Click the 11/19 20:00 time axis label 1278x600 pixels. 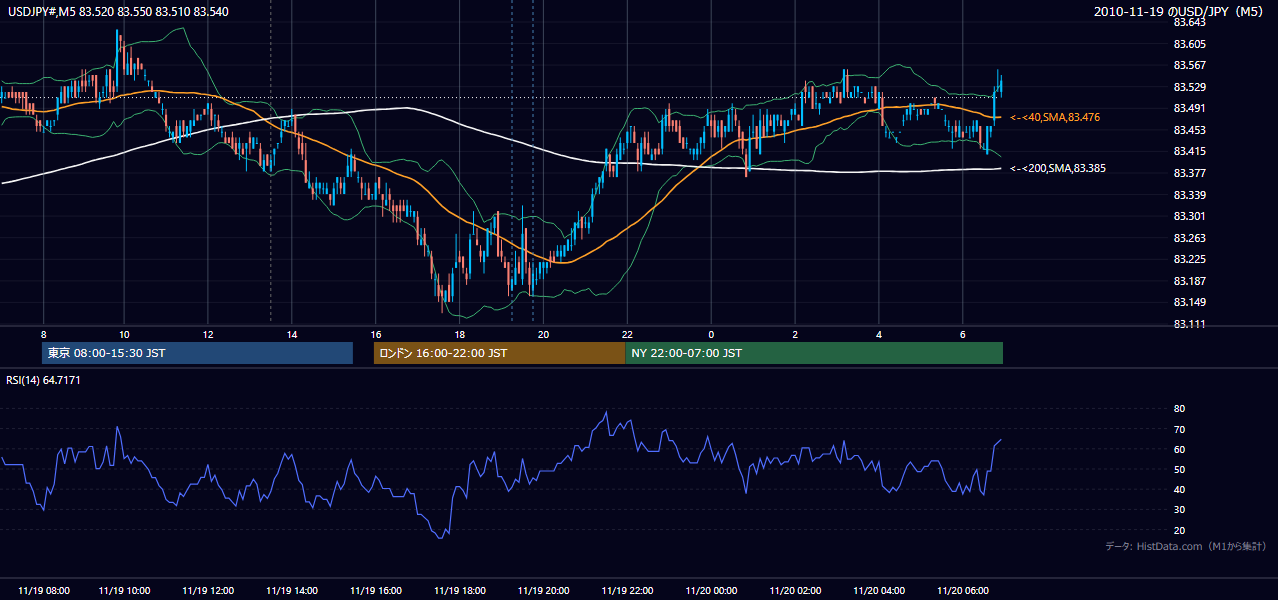tap(543, 591)
